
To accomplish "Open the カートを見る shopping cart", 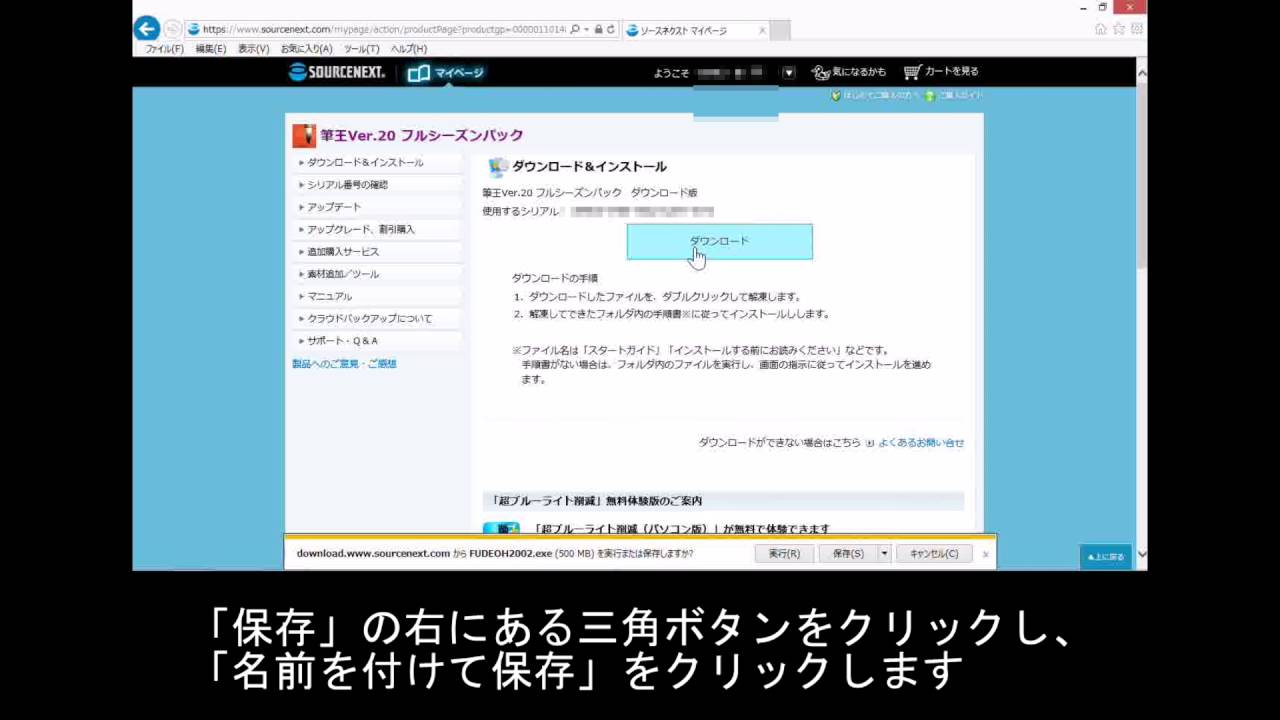I will (937, 71).
